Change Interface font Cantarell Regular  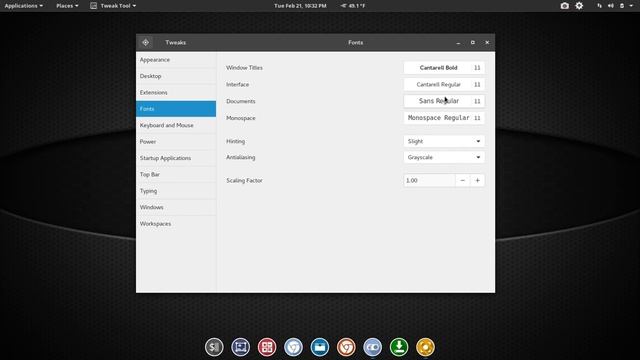pyautogui.click(x=444, y=84)
